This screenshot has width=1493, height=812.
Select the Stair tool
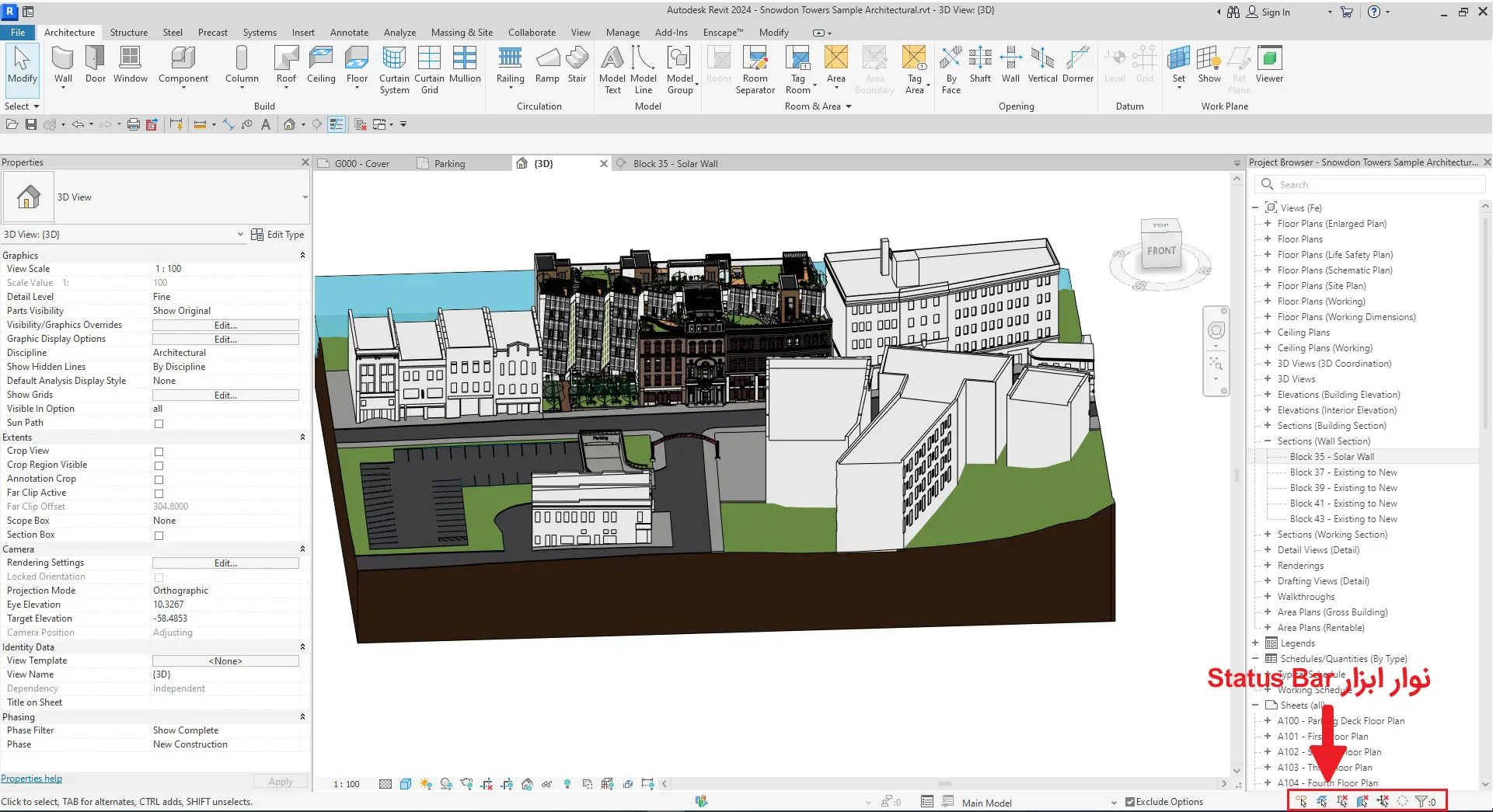577,66
